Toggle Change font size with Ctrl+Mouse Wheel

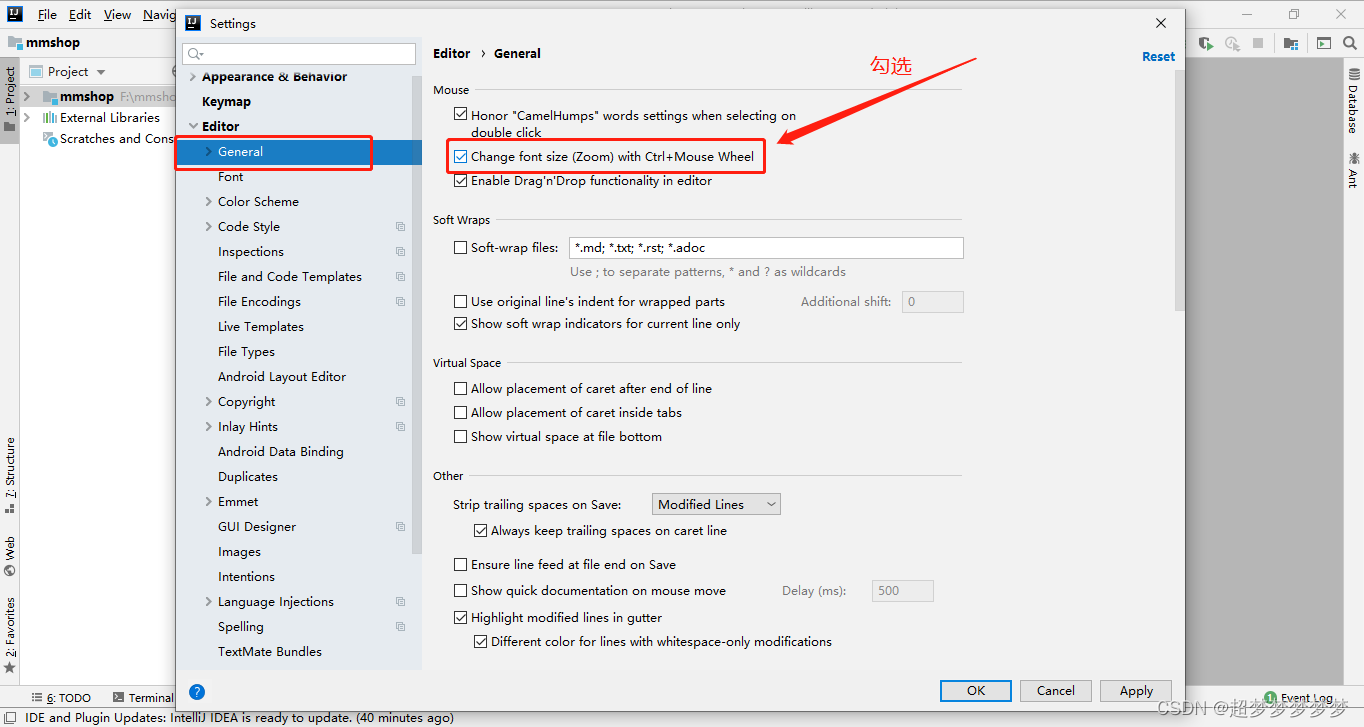[x=461, y=156]
